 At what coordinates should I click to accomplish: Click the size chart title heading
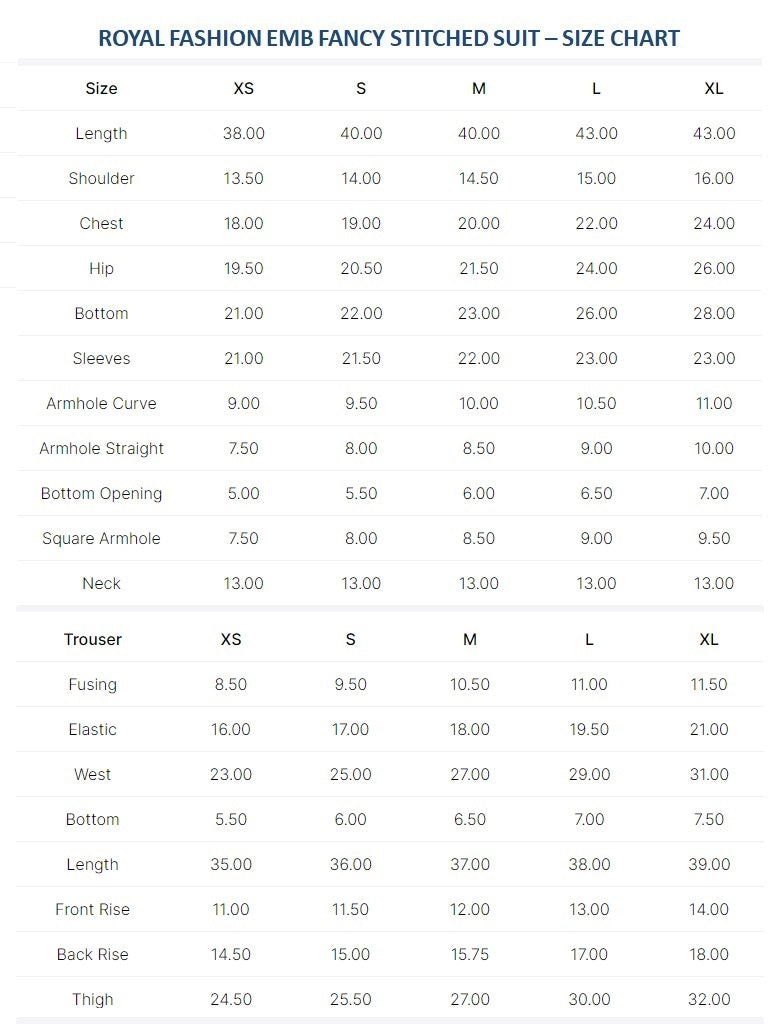click(x=389, y=38)
